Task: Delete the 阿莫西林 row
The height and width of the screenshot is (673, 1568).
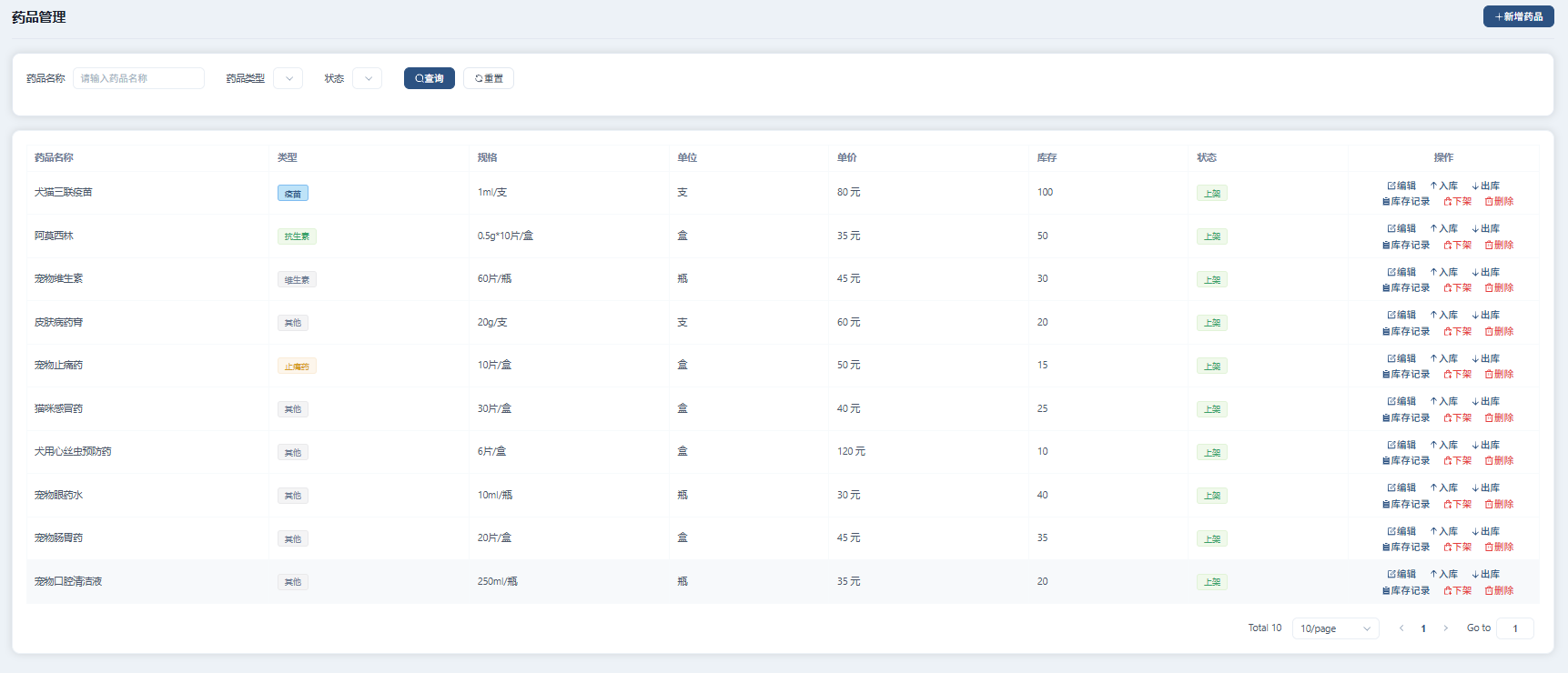Action: point(1500,246)
